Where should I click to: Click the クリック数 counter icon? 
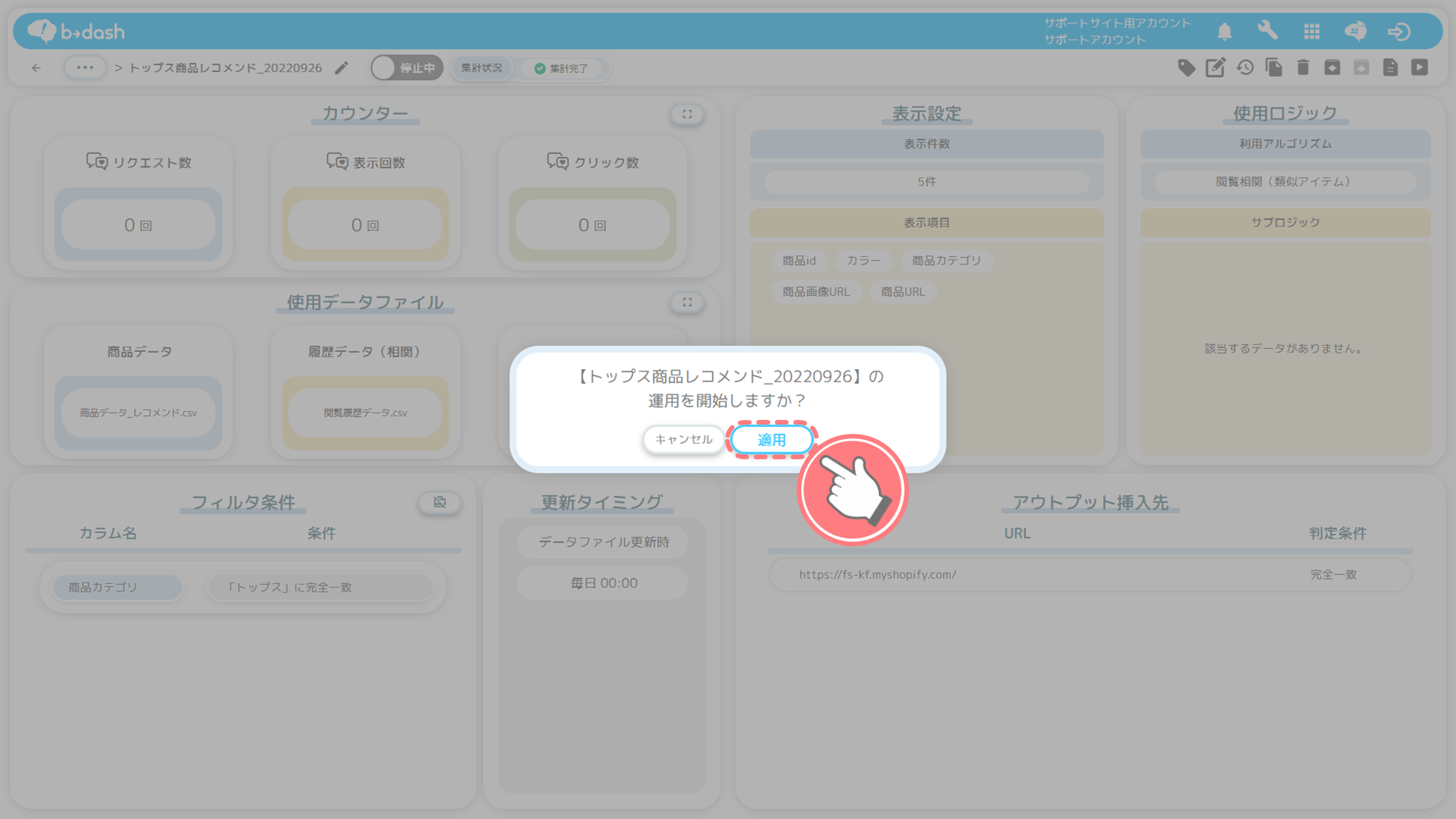pos(558,162)
